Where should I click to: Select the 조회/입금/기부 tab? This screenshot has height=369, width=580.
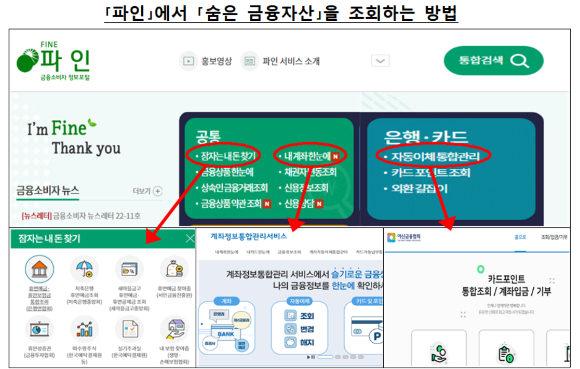[554, 237]
